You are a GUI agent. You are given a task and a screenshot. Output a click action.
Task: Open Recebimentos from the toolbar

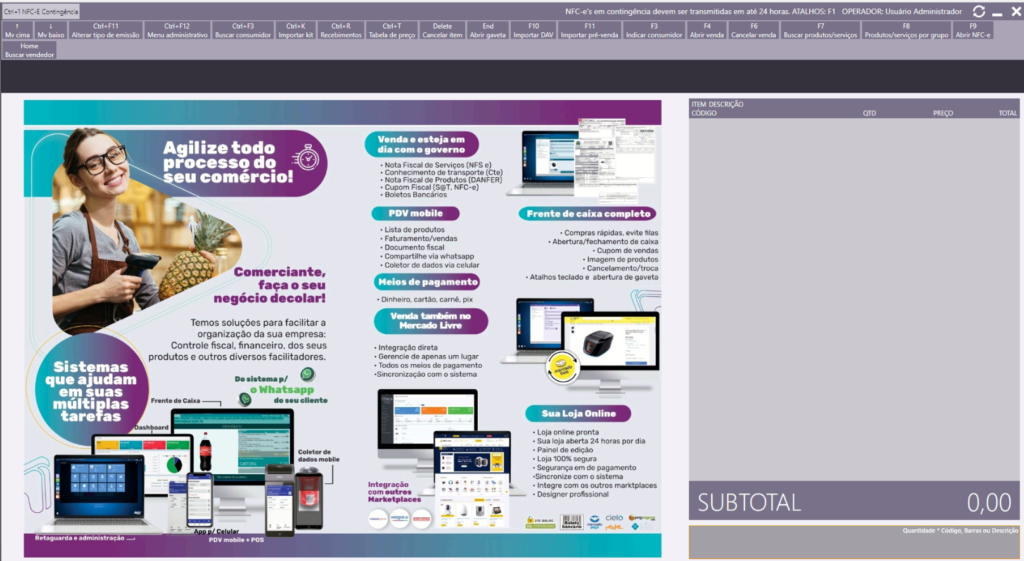[x=341, y=30]
